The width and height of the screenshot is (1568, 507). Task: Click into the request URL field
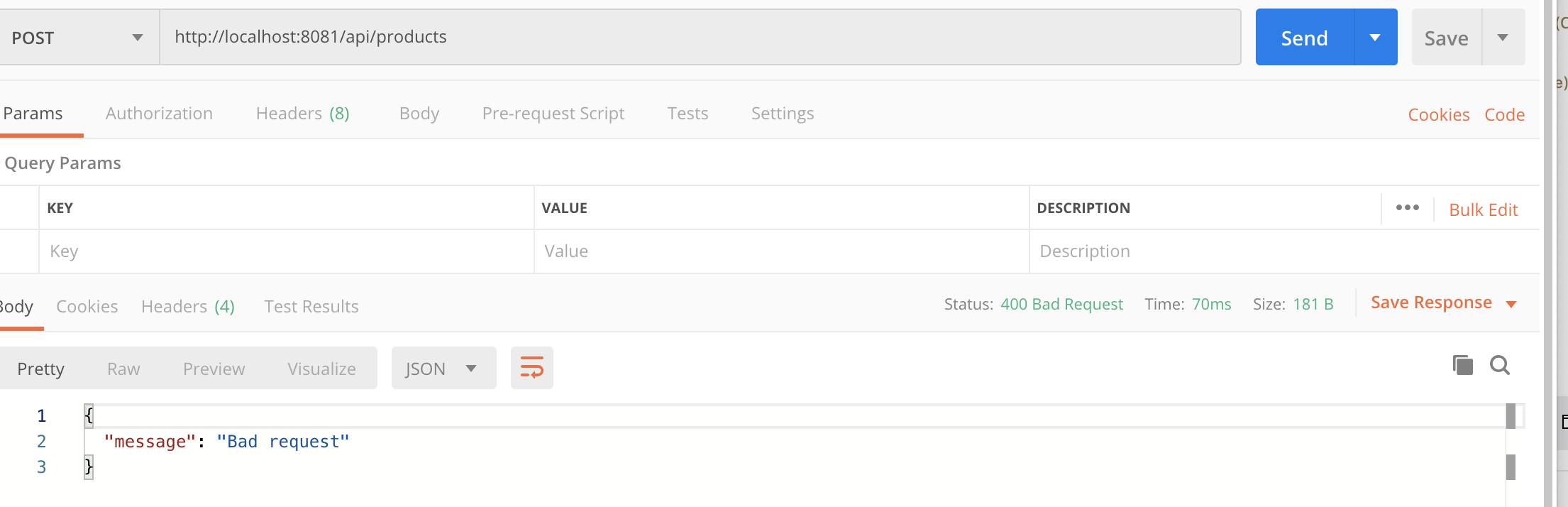tap(700, 37)
